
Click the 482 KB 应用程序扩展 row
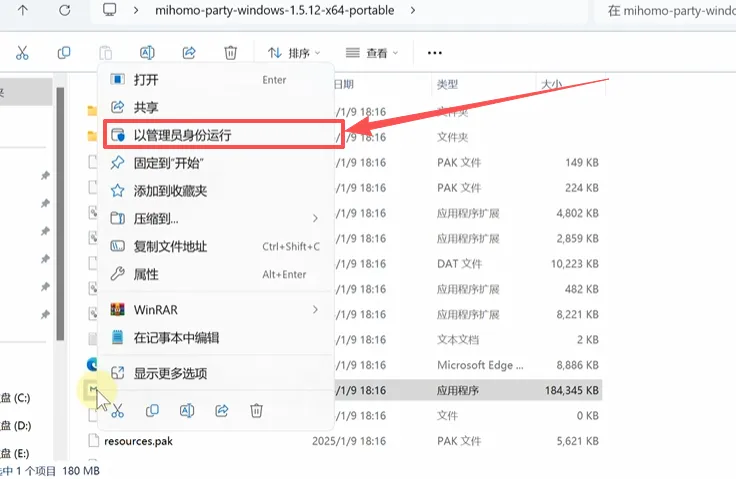point(468,289)
